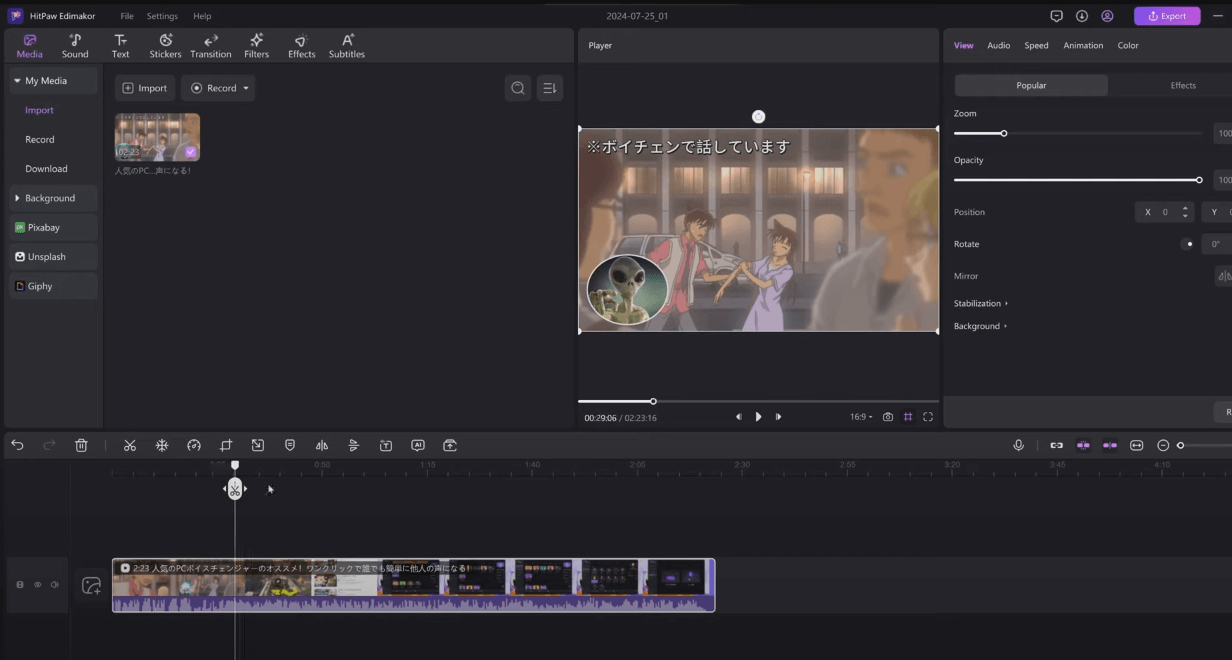
Task: Select the imported video thumbnail in My Media
Action: coord(156,137)
